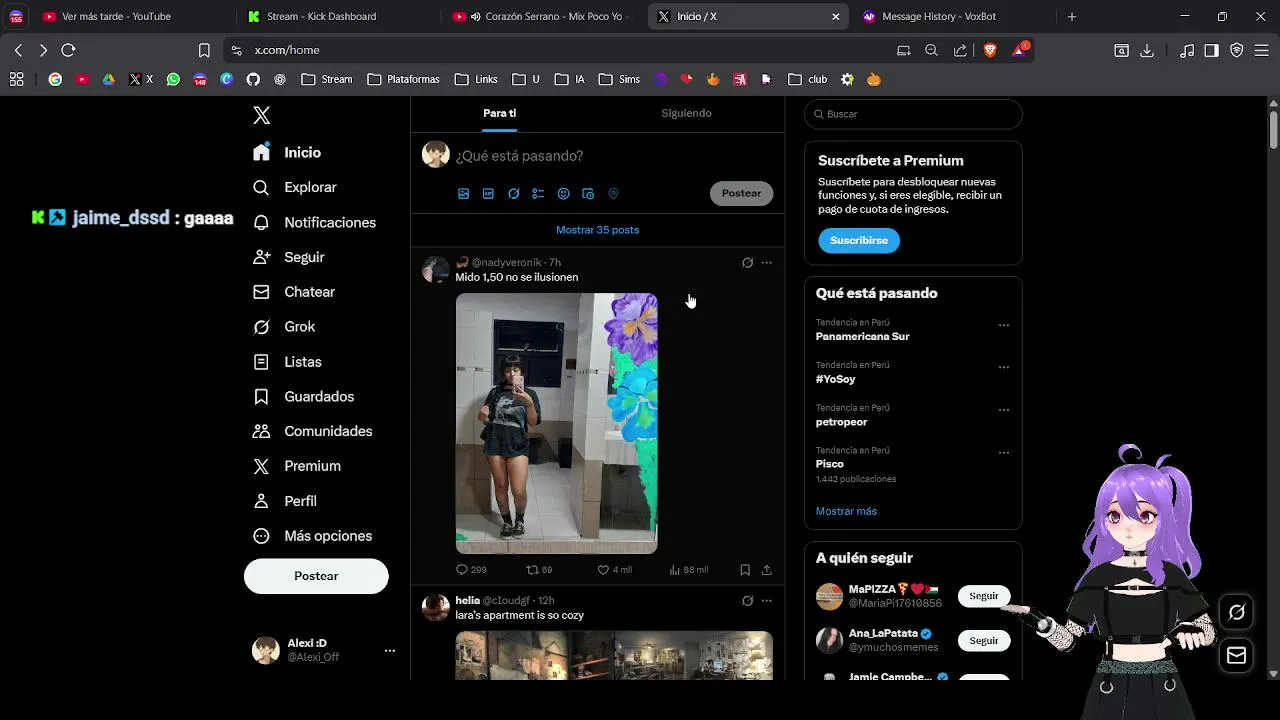Open a new browser tab
Image resolution: width=1280 pixels, height=720 pixels.
tap(1072, 16)
